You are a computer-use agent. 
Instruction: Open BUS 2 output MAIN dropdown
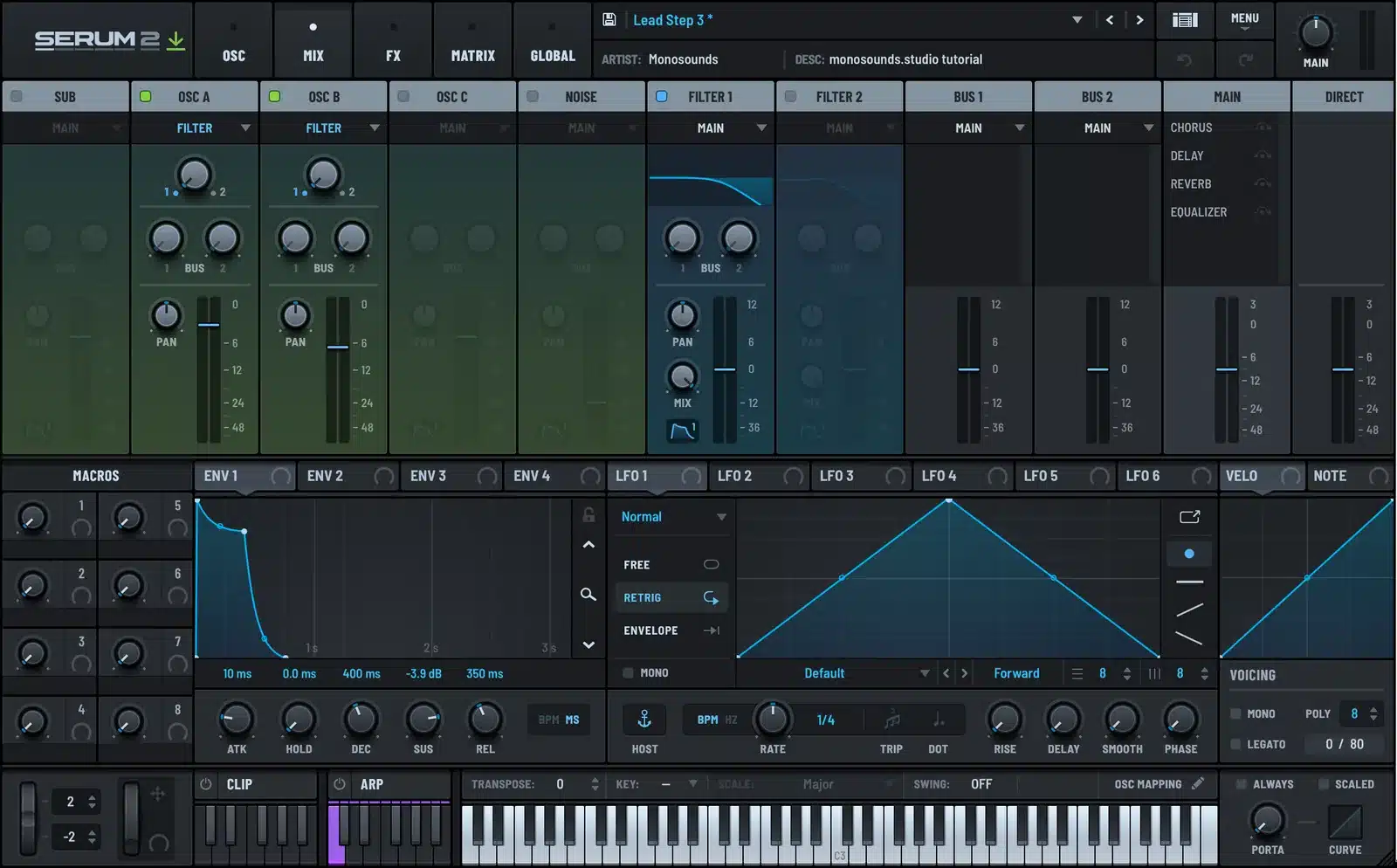[1098, 128]
